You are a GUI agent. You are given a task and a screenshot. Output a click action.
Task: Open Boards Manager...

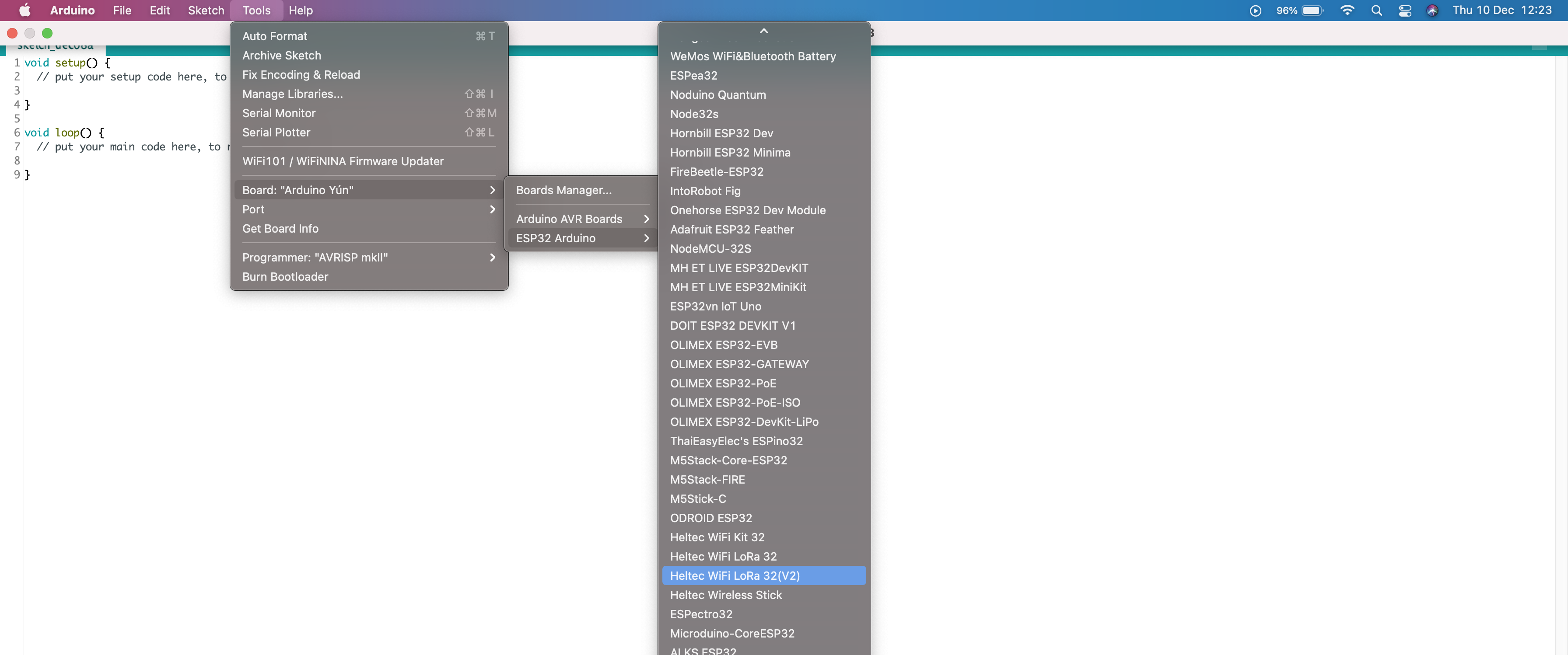tap(563, 190)
